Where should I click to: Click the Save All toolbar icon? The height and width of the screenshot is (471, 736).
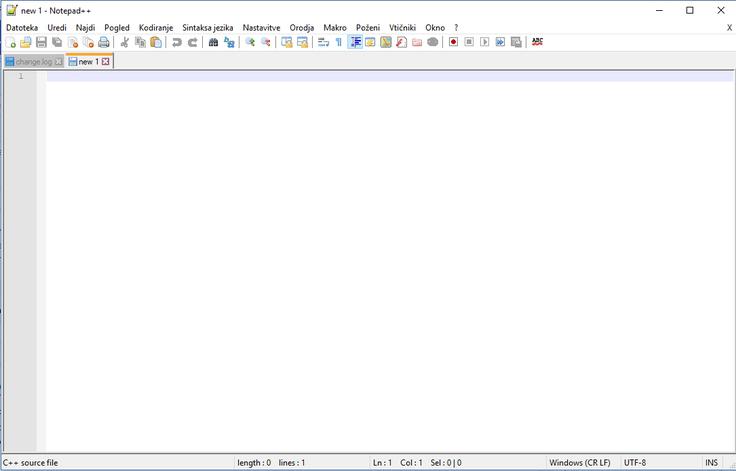57,42
